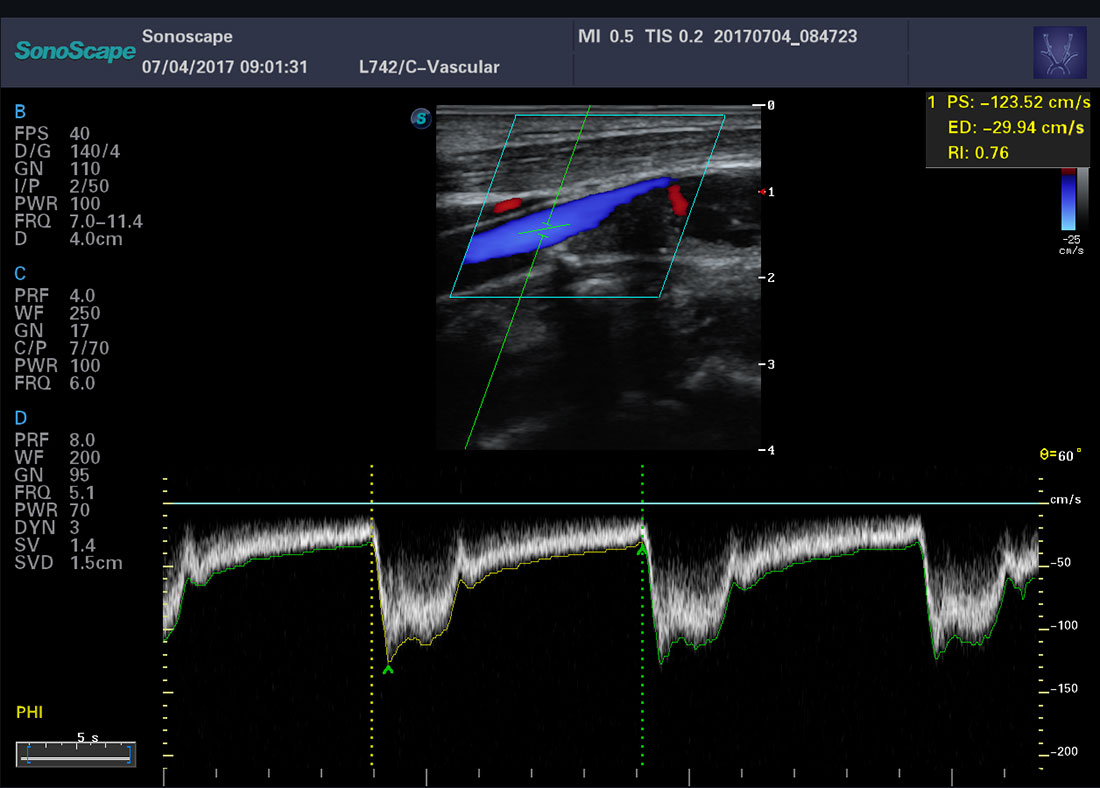The width and height of the screenshot is (1100, 788).
Task: Click the DYN 3 parameter
Action: [47, 528]
